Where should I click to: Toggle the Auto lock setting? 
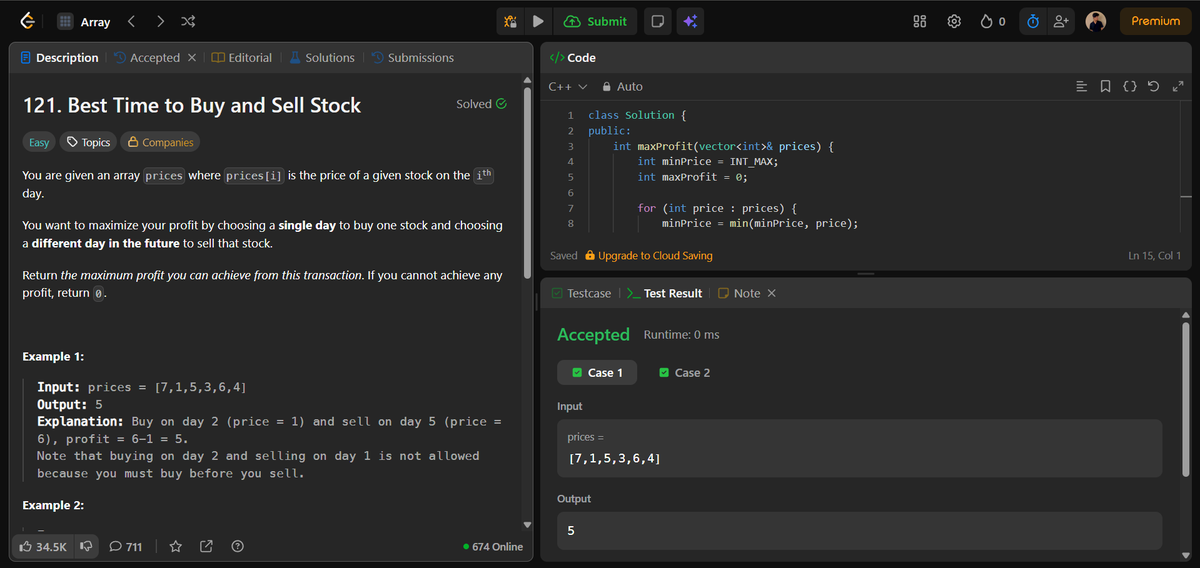pos(621,87)
